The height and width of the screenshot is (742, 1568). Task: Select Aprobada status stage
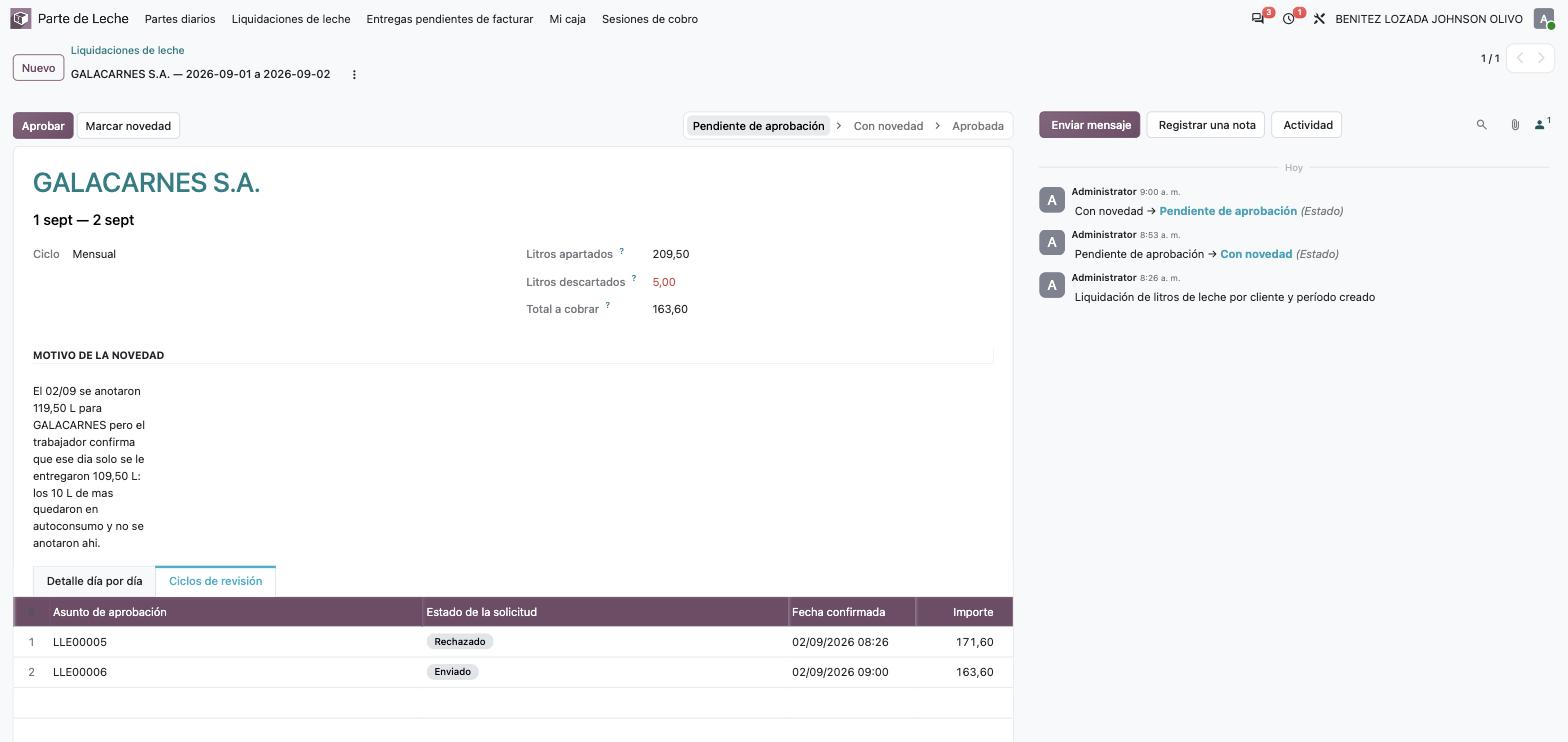(978, 126)
